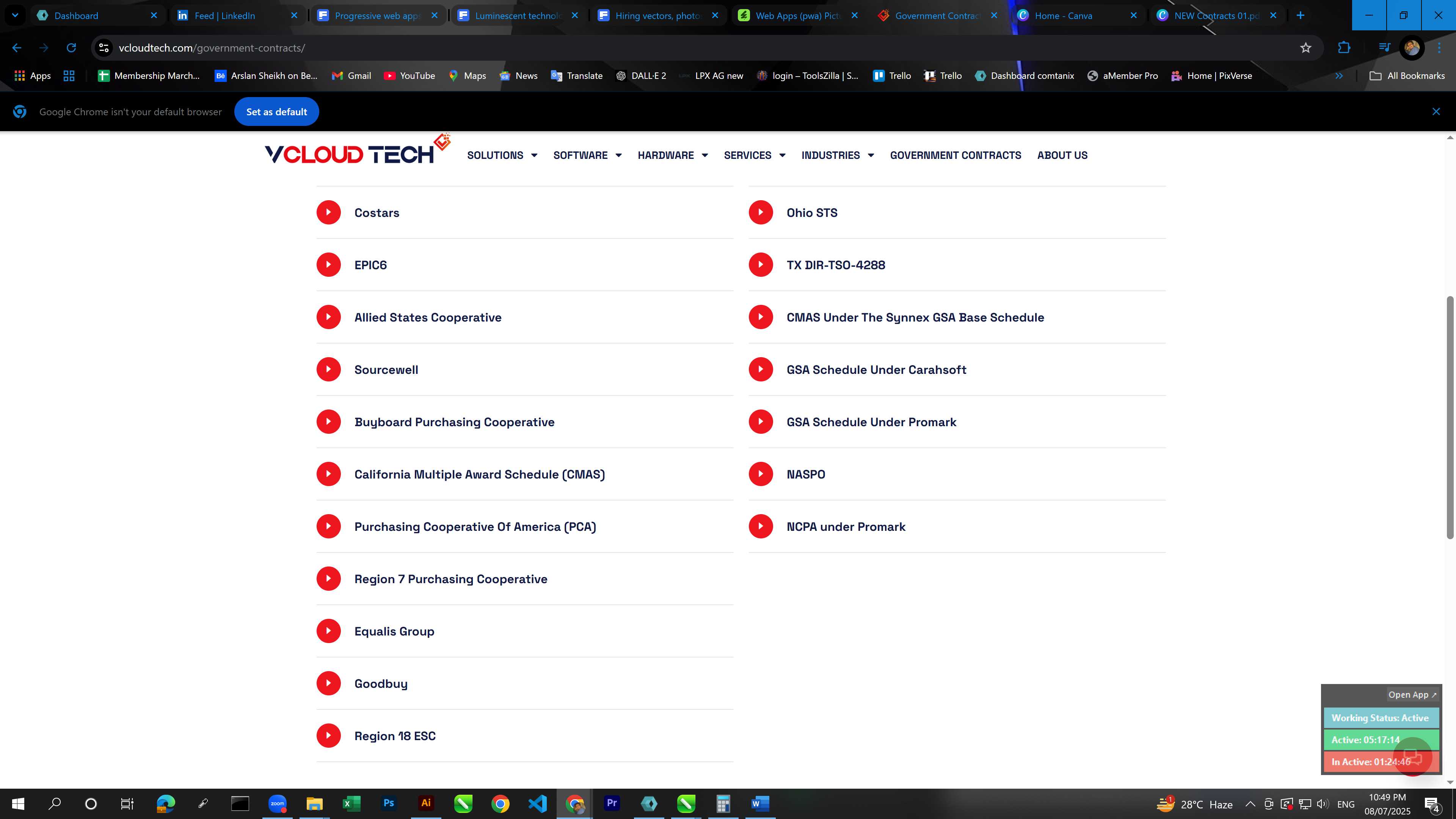The width and height of the screenshot is (1456, 819).
Task: Open Windows Start menu
Action: [18, 804]
